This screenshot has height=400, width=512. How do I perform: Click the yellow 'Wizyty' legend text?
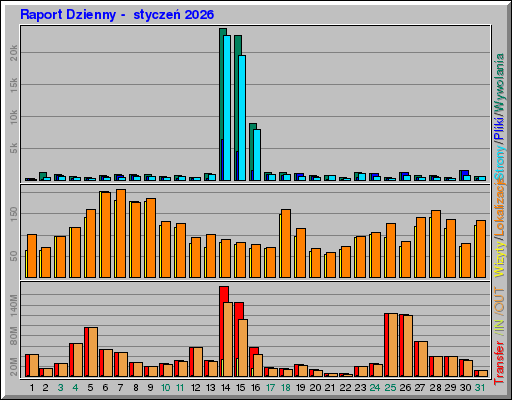pos(499,260)
